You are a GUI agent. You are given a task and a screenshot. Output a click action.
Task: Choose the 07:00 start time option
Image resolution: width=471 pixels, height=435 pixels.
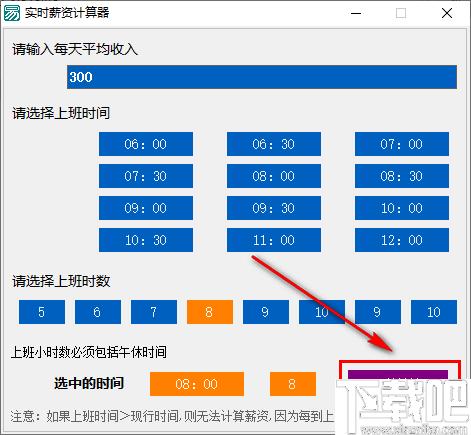tap(402, 144)
